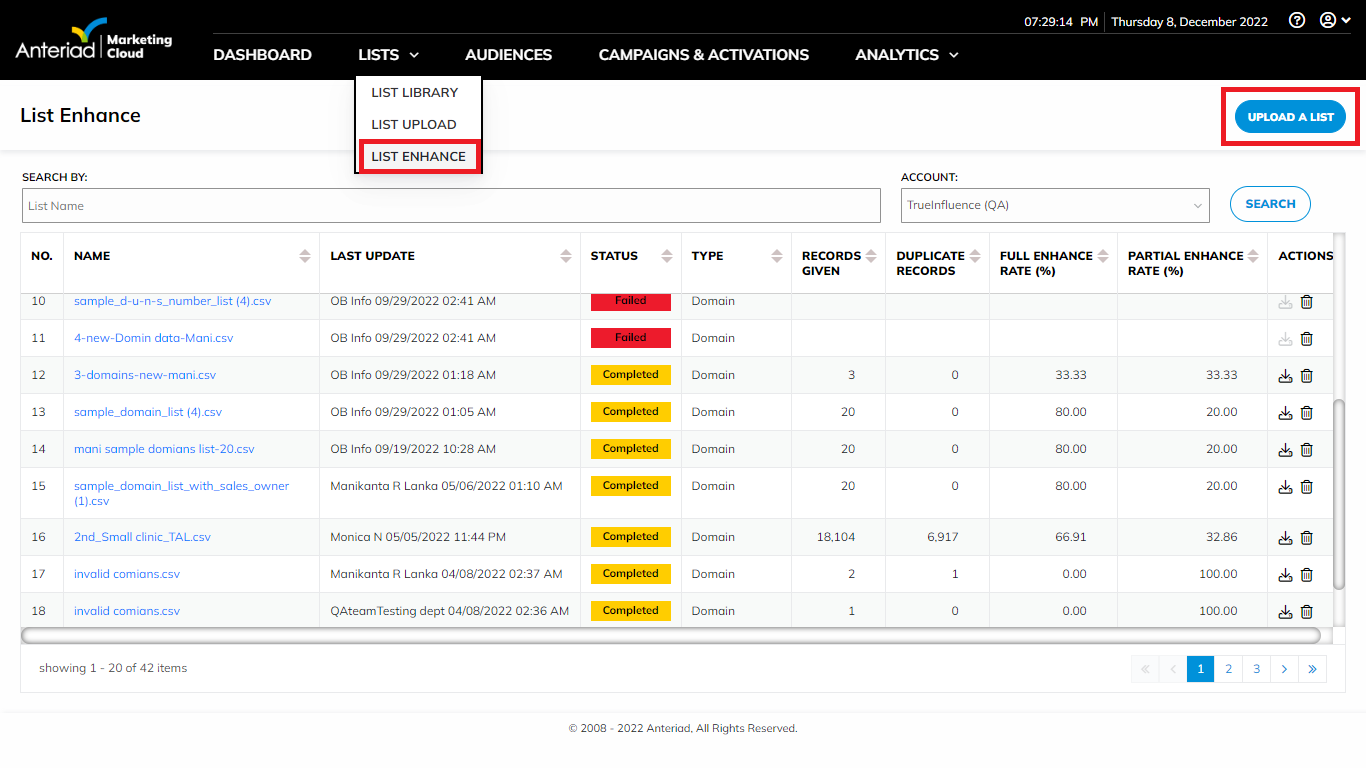Download the 2nd_Small clinic_TAL.csv list

click(1286, 538)
